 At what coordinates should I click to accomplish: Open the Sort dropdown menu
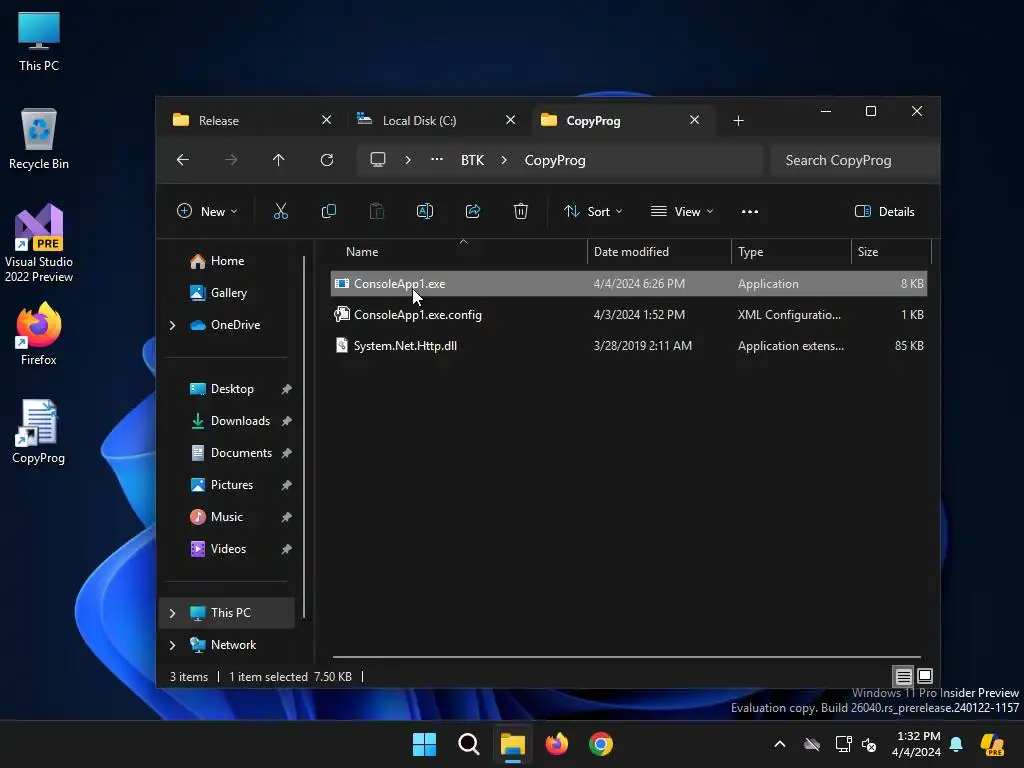click(x=593, y=212)
